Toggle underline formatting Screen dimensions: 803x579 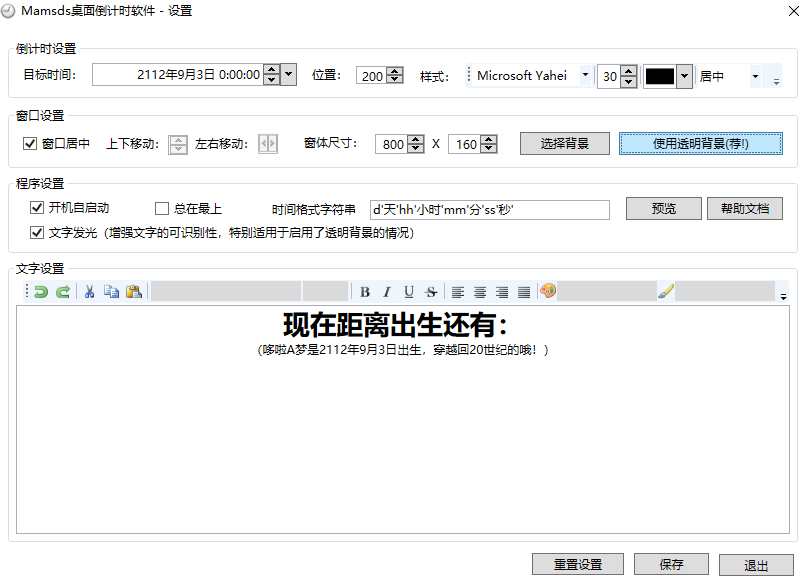click(409, 292)
